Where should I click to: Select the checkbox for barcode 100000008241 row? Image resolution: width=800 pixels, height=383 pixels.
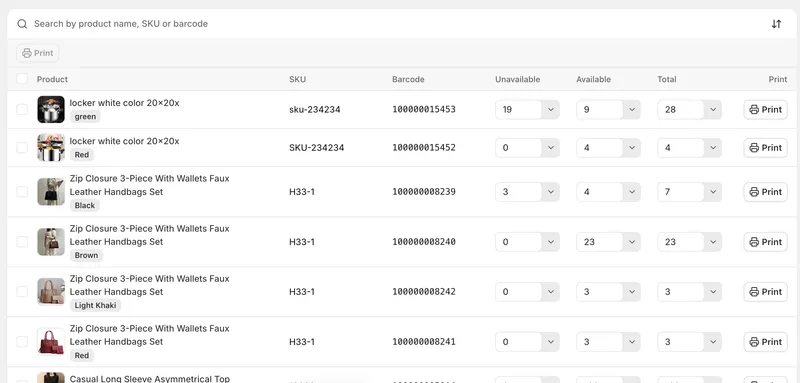point(22,342)
